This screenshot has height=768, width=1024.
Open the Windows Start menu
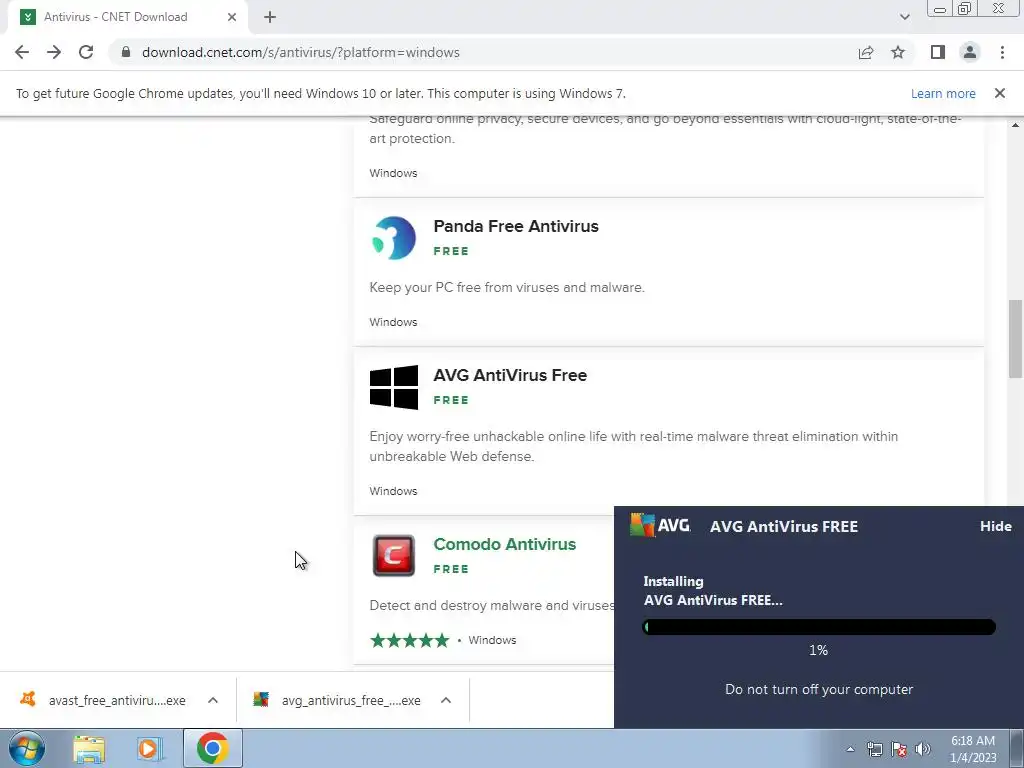point(26,748)
